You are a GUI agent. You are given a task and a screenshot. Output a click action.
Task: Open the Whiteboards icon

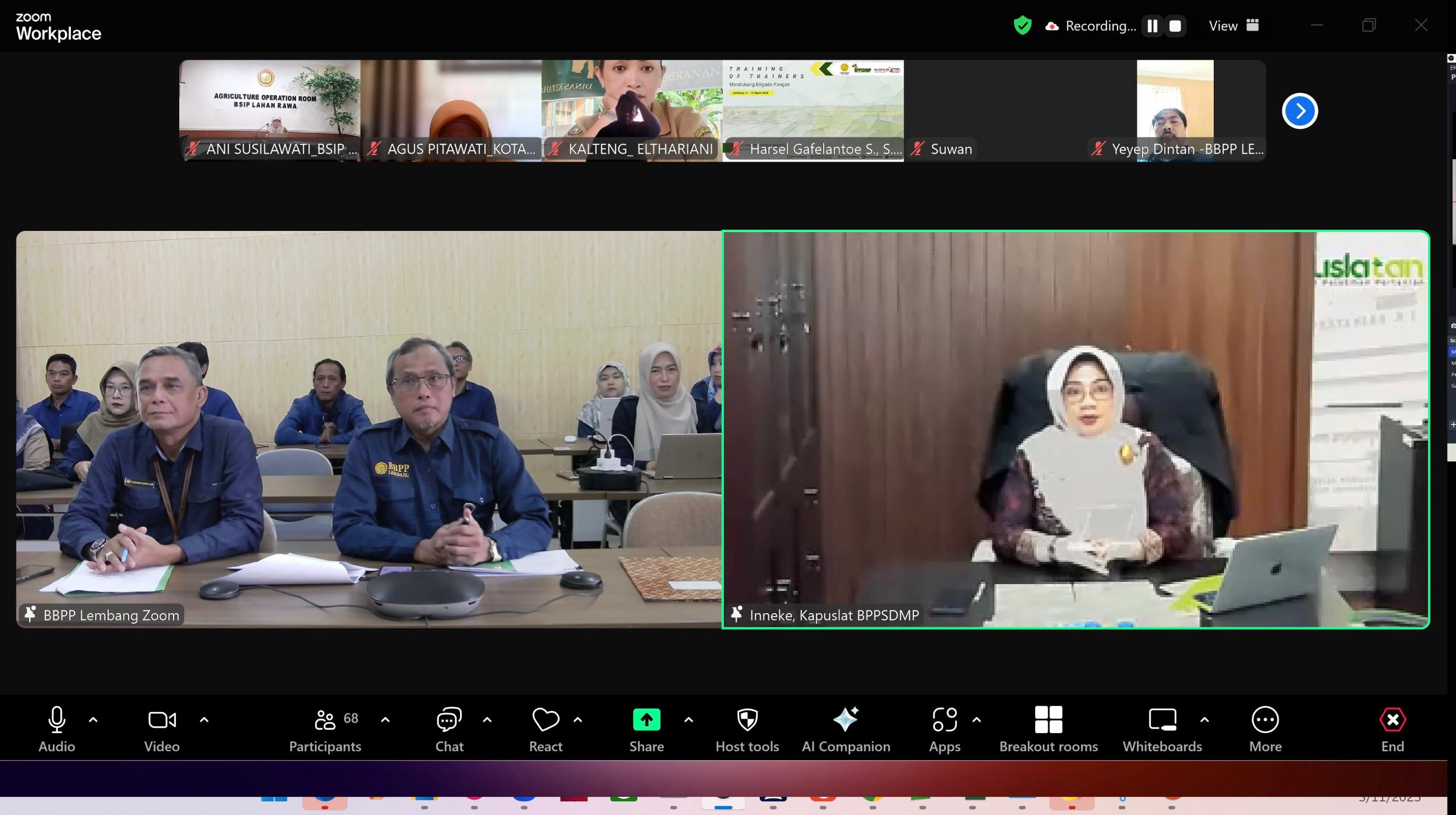click(x=1162, y=720)
